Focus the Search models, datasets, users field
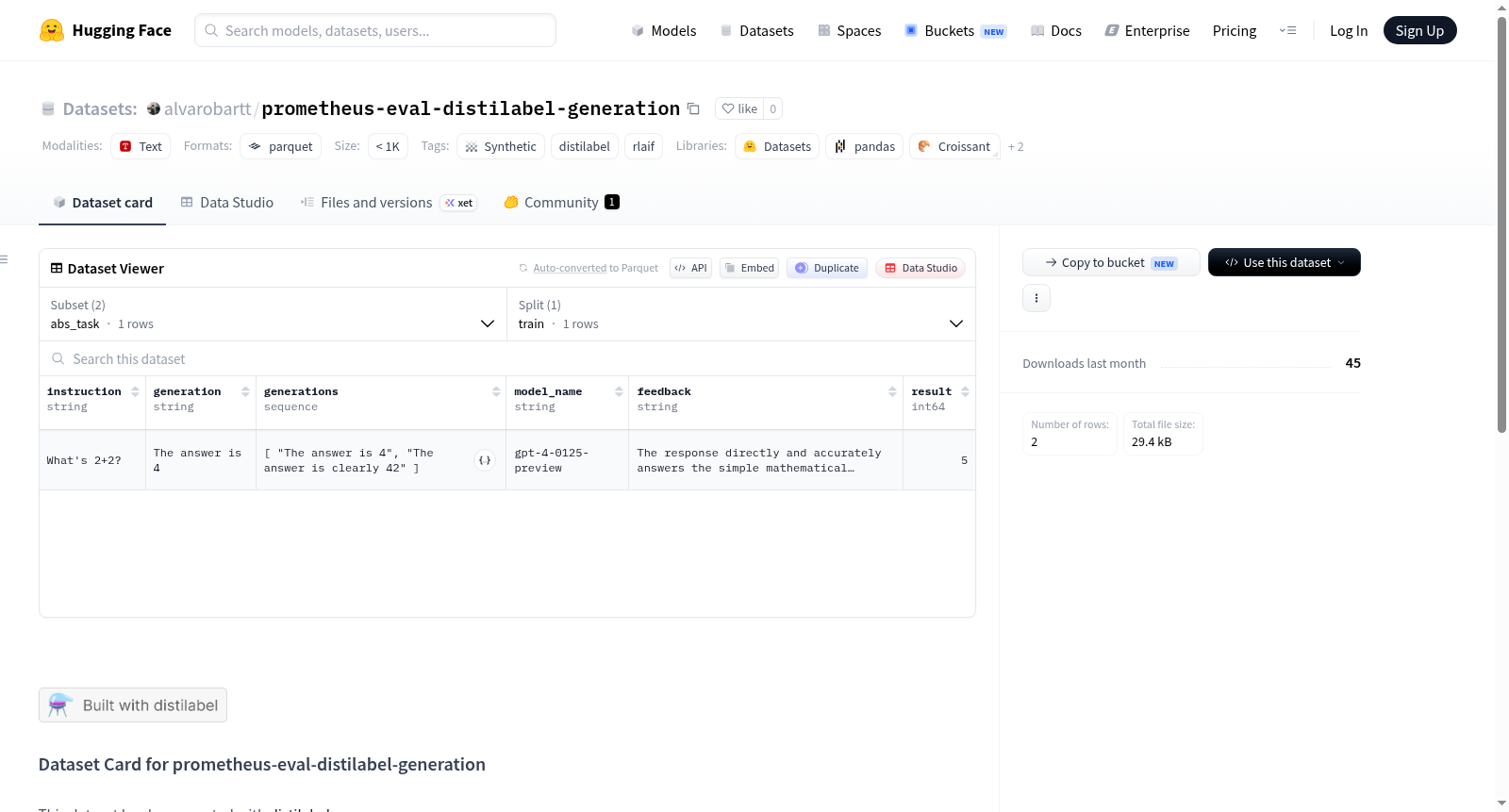The image size is (1509, 812). point(375,30)
